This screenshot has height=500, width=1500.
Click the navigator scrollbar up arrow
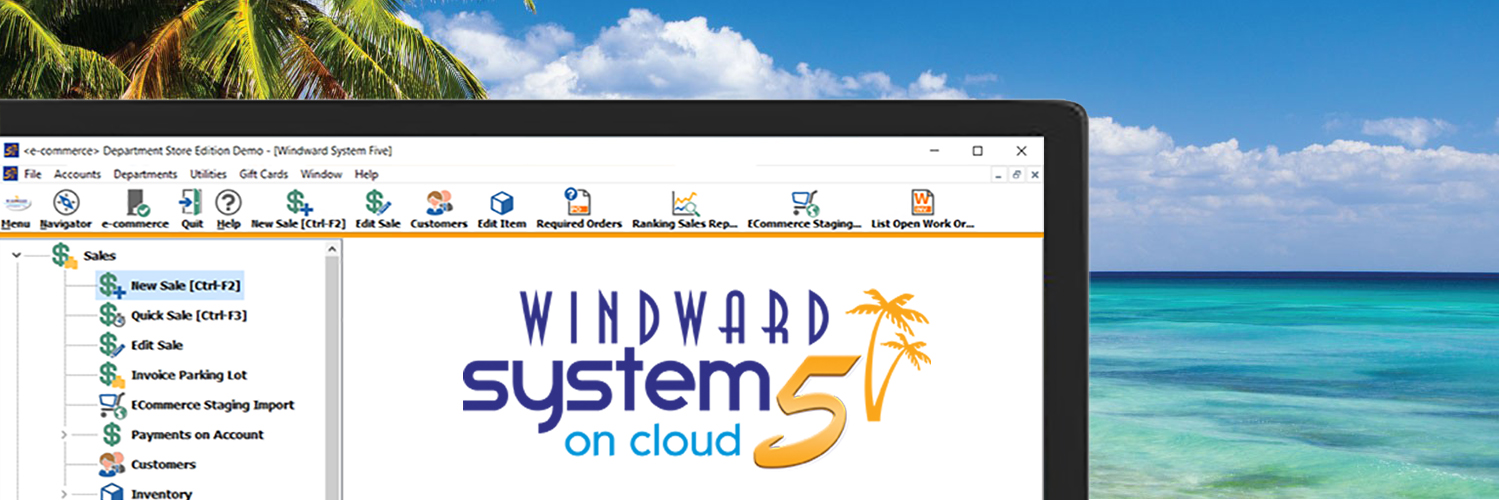333,250
